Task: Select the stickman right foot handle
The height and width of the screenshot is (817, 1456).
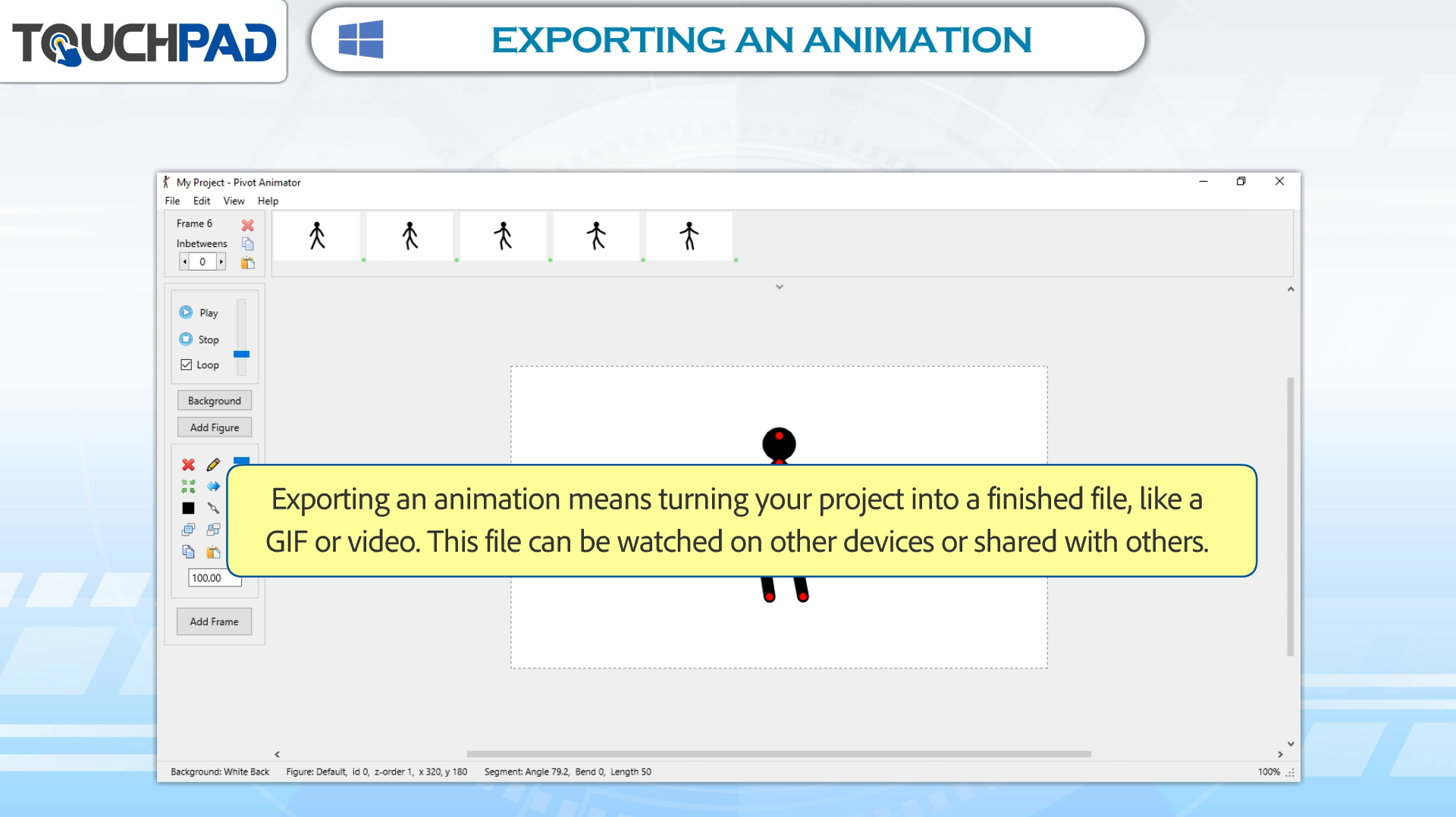Action: point(802,596)
